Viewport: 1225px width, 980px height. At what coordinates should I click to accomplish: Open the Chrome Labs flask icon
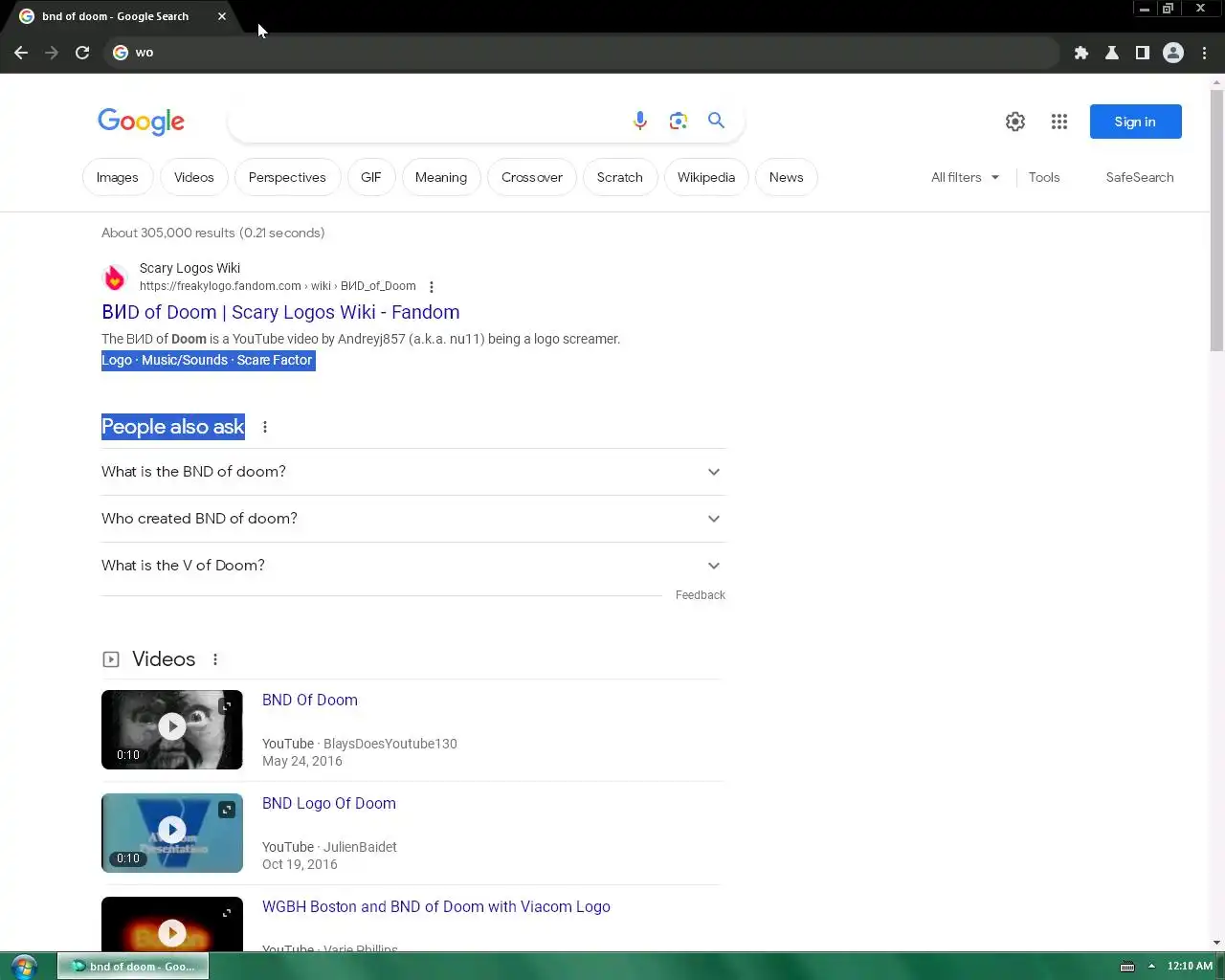(1112, 53)
